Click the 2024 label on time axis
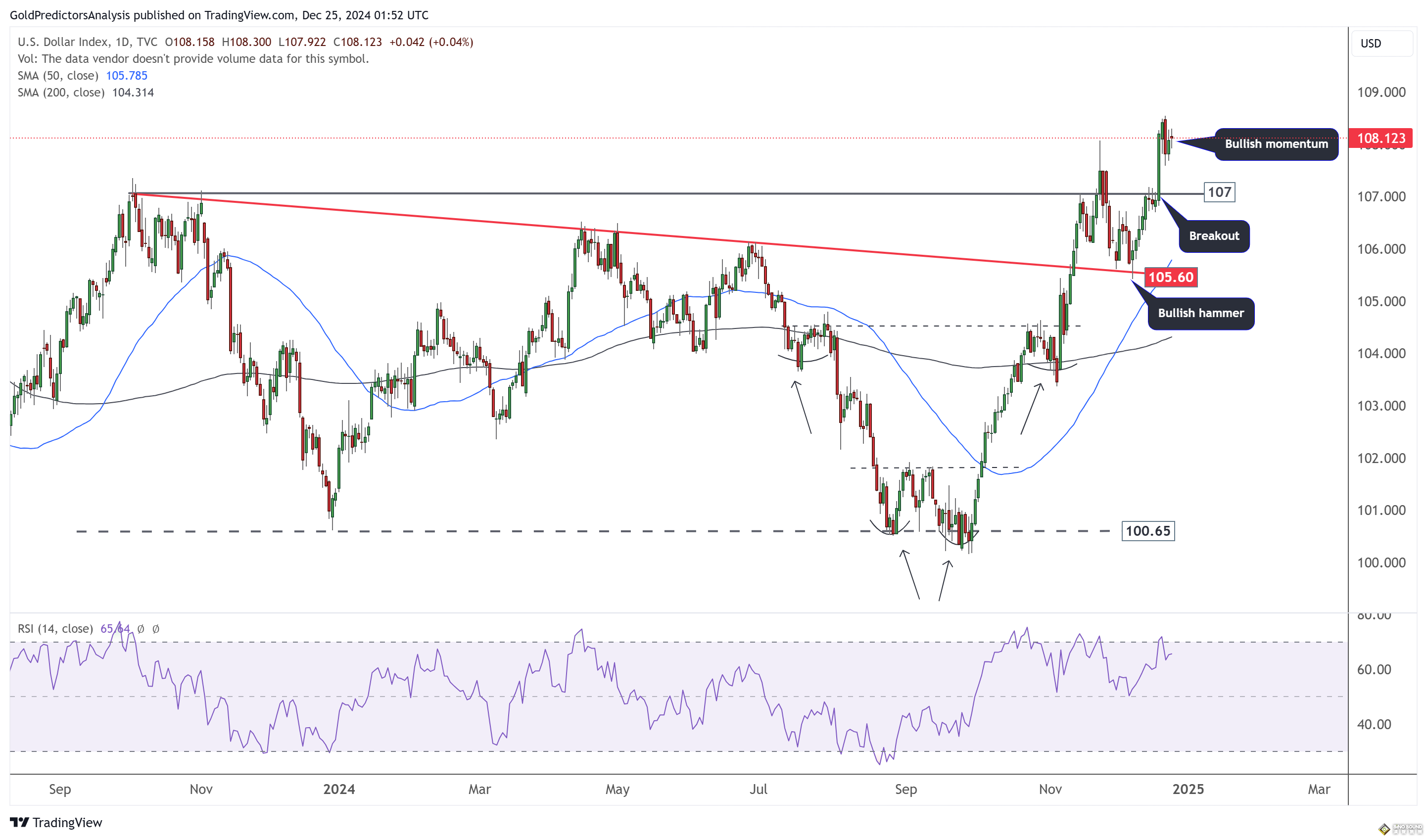 [x=338, y=790]
